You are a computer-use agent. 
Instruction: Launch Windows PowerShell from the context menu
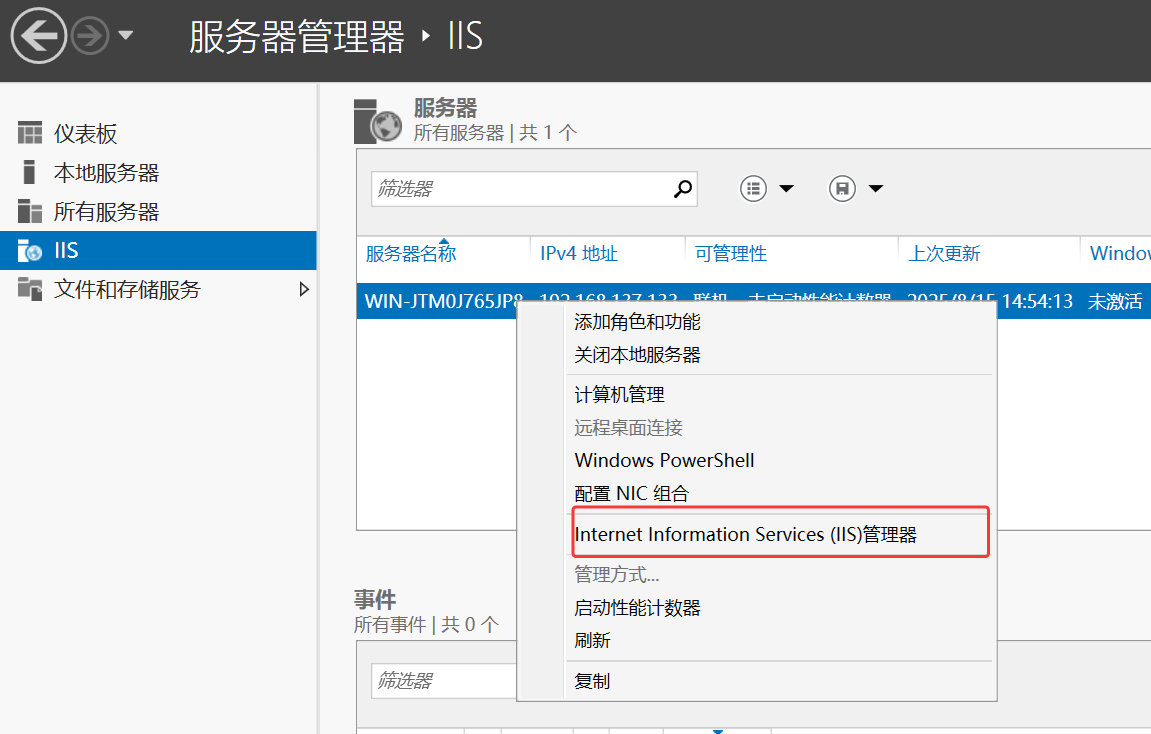(664, 460)
